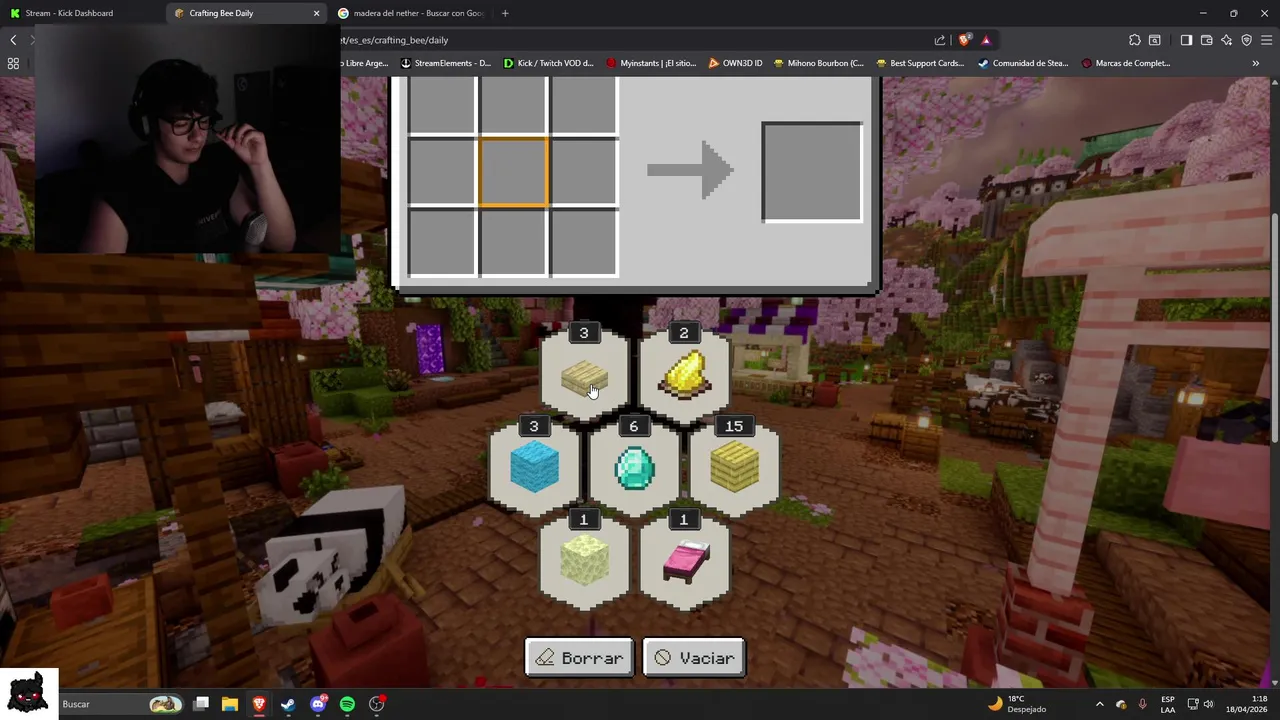
Task: Select the bottom-center crafting grid slot
Action: point(513,242)
